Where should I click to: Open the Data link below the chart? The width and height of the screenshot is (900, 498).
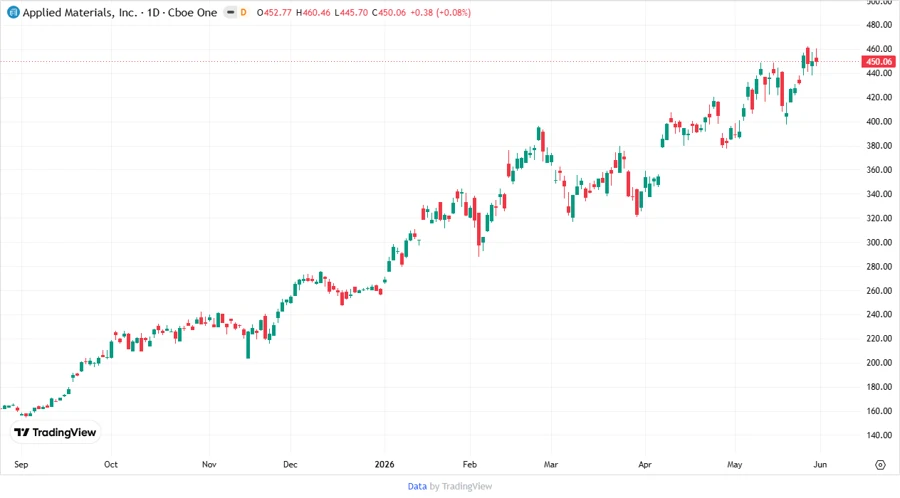(x=417, y=487)
